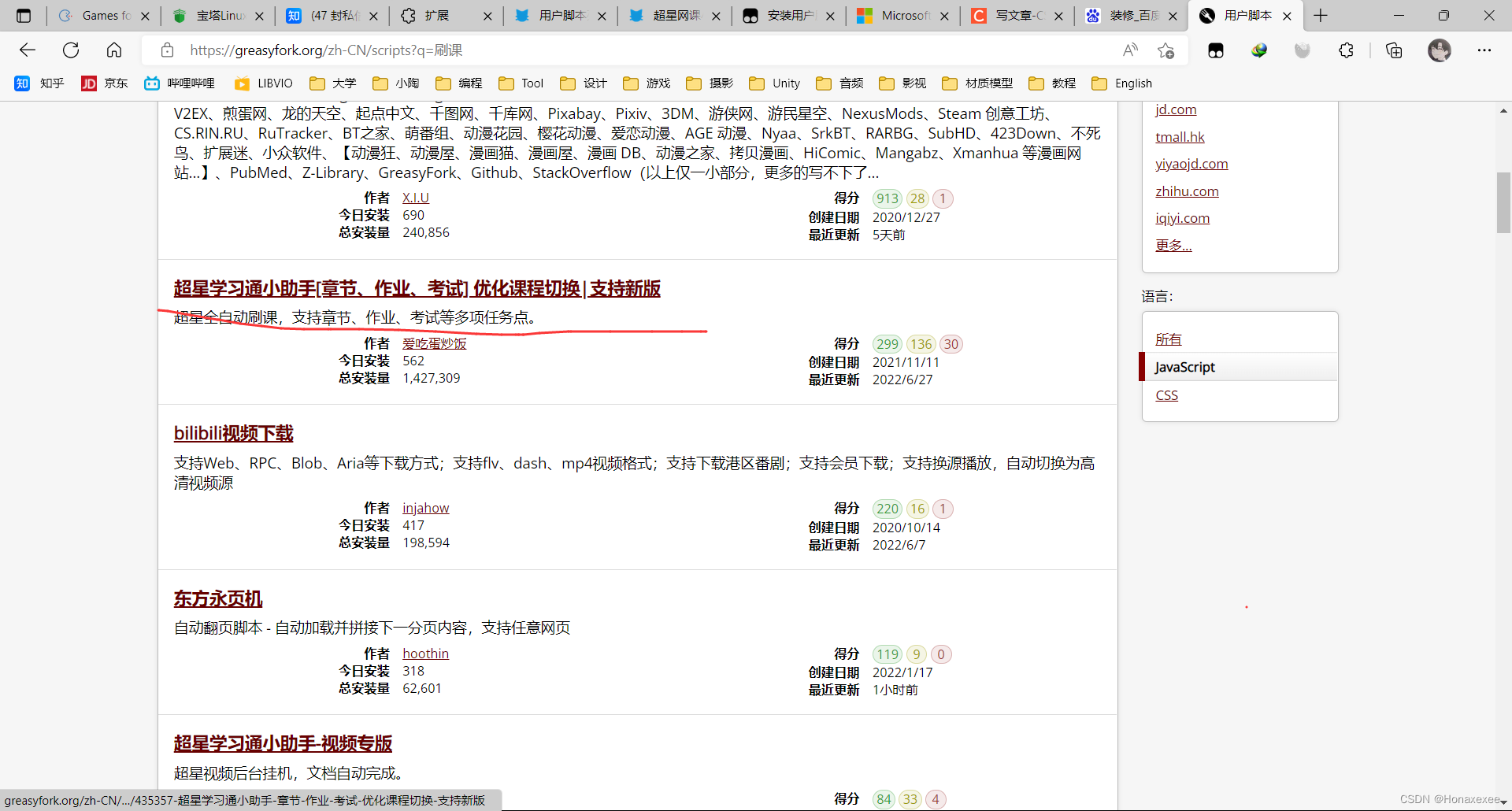Filter scripts by yiyaojd.com site
This screenshot has width=1512, height=811.
[x=1191, y=164]
